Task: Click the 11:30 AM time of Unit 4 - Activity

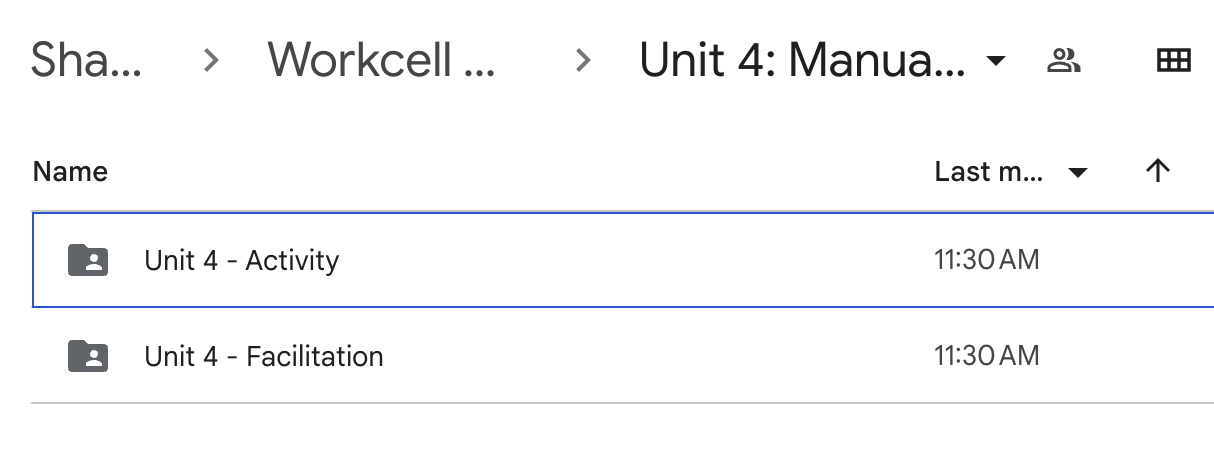Action: click(x=987, y=260)
